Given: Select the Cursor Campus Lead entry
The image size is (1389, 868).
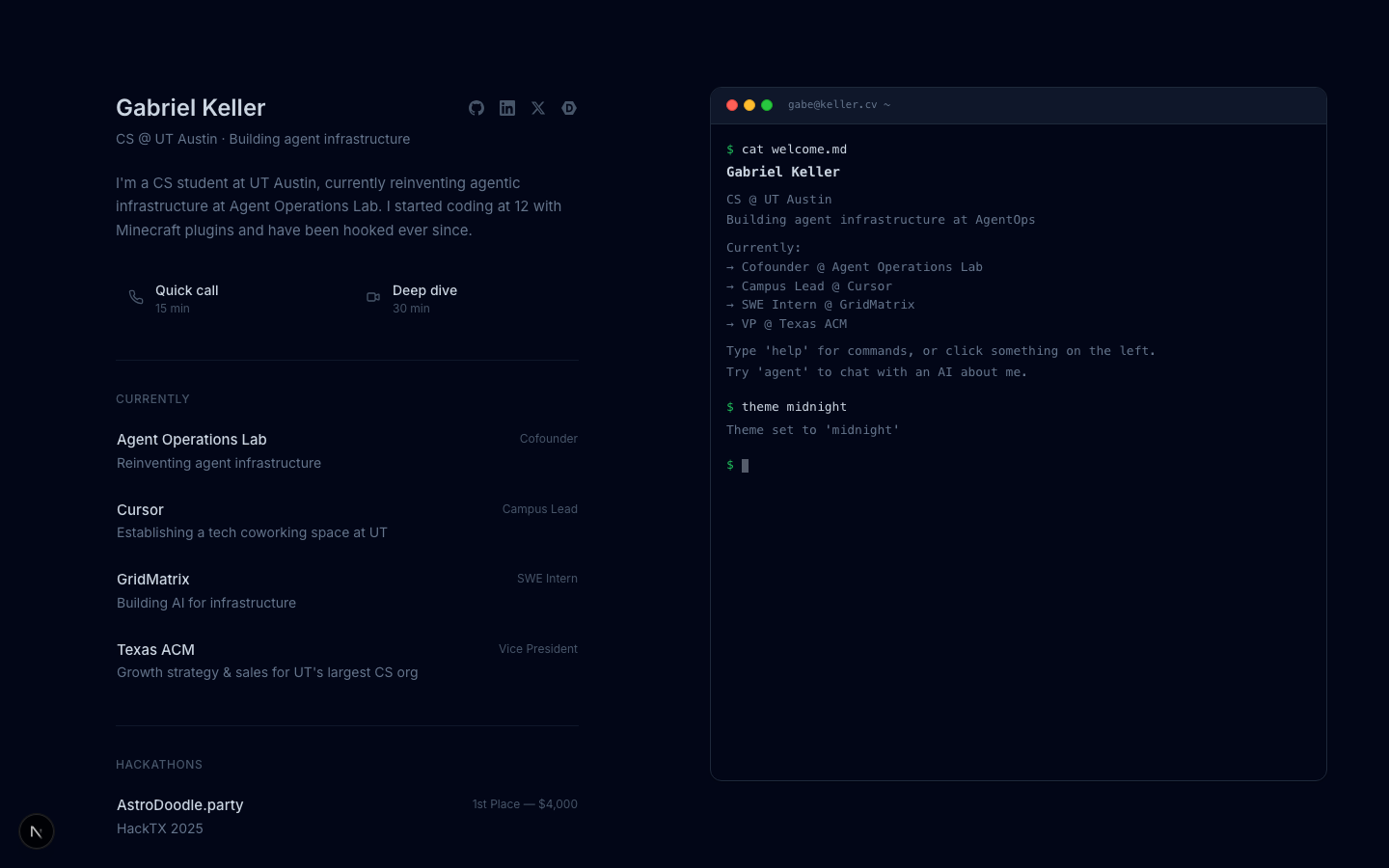Looking at the screenshot, I should pyautogui.click(x=140, y=509).
